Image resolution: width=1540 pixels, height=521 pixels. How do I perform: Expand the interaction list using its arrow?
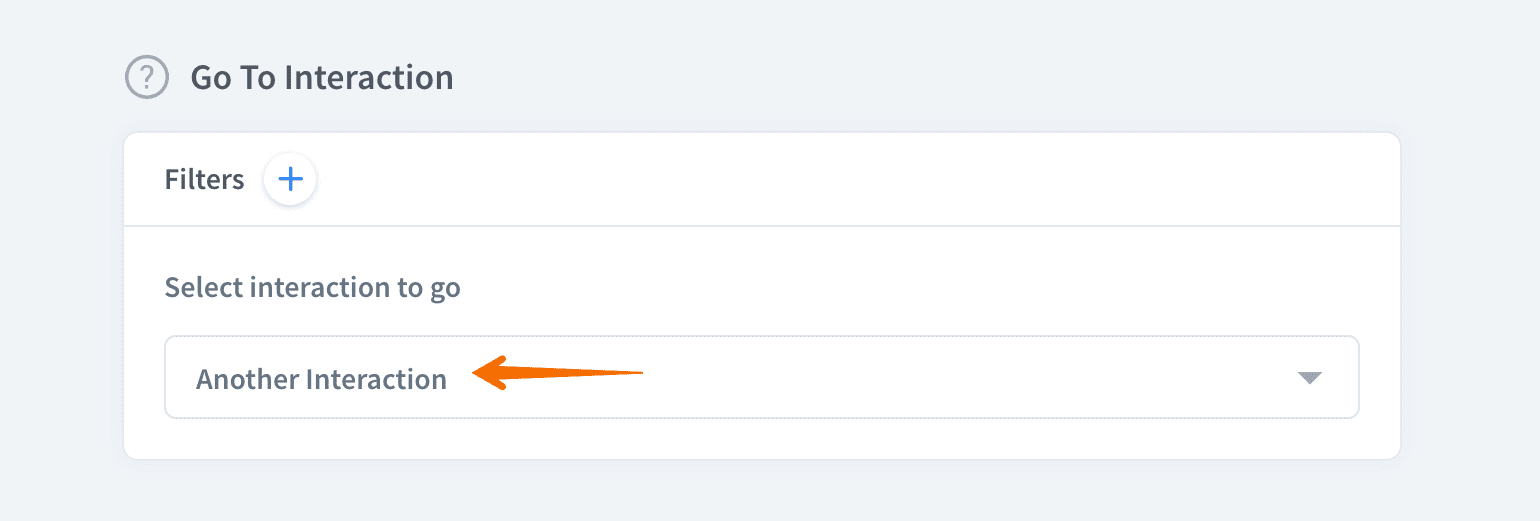[1309, 378]
